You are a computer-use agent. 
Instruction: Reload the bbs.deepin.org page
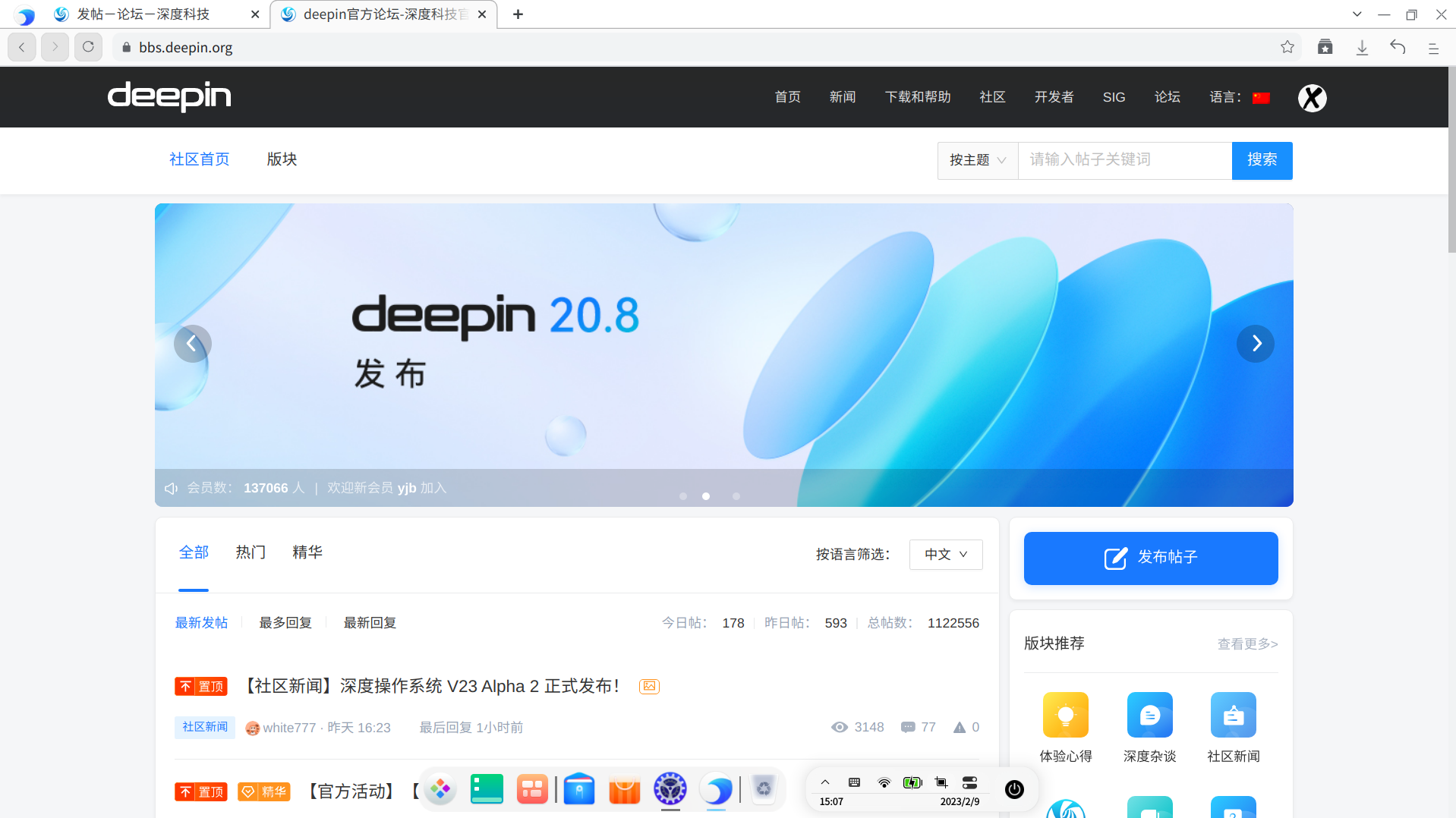coord(88,47)
